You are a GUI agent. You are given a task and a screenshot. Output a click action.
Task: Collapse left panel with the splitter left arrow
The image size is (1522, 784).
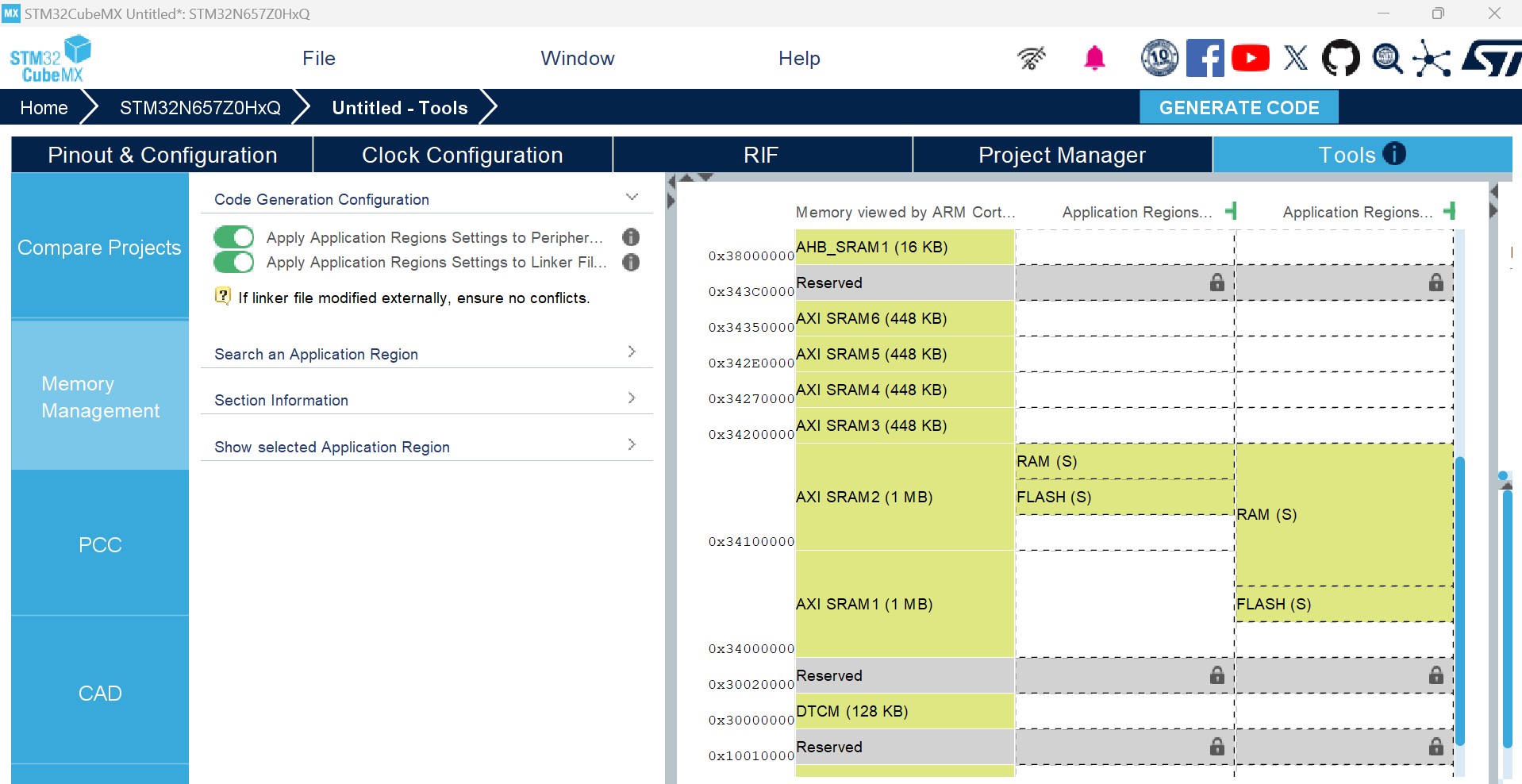pos(671,183)
